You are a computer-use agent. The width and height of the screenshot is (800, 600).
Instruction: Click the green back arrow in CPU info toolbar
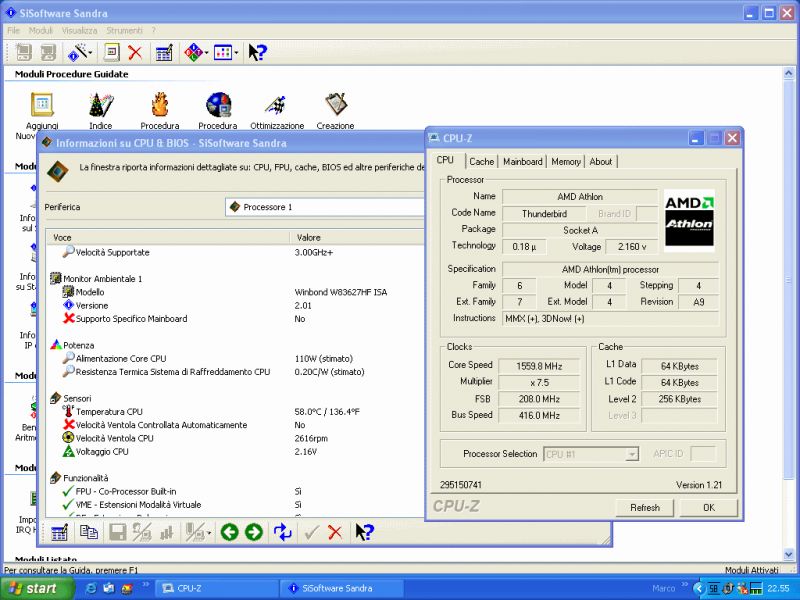tap(230, 532)
